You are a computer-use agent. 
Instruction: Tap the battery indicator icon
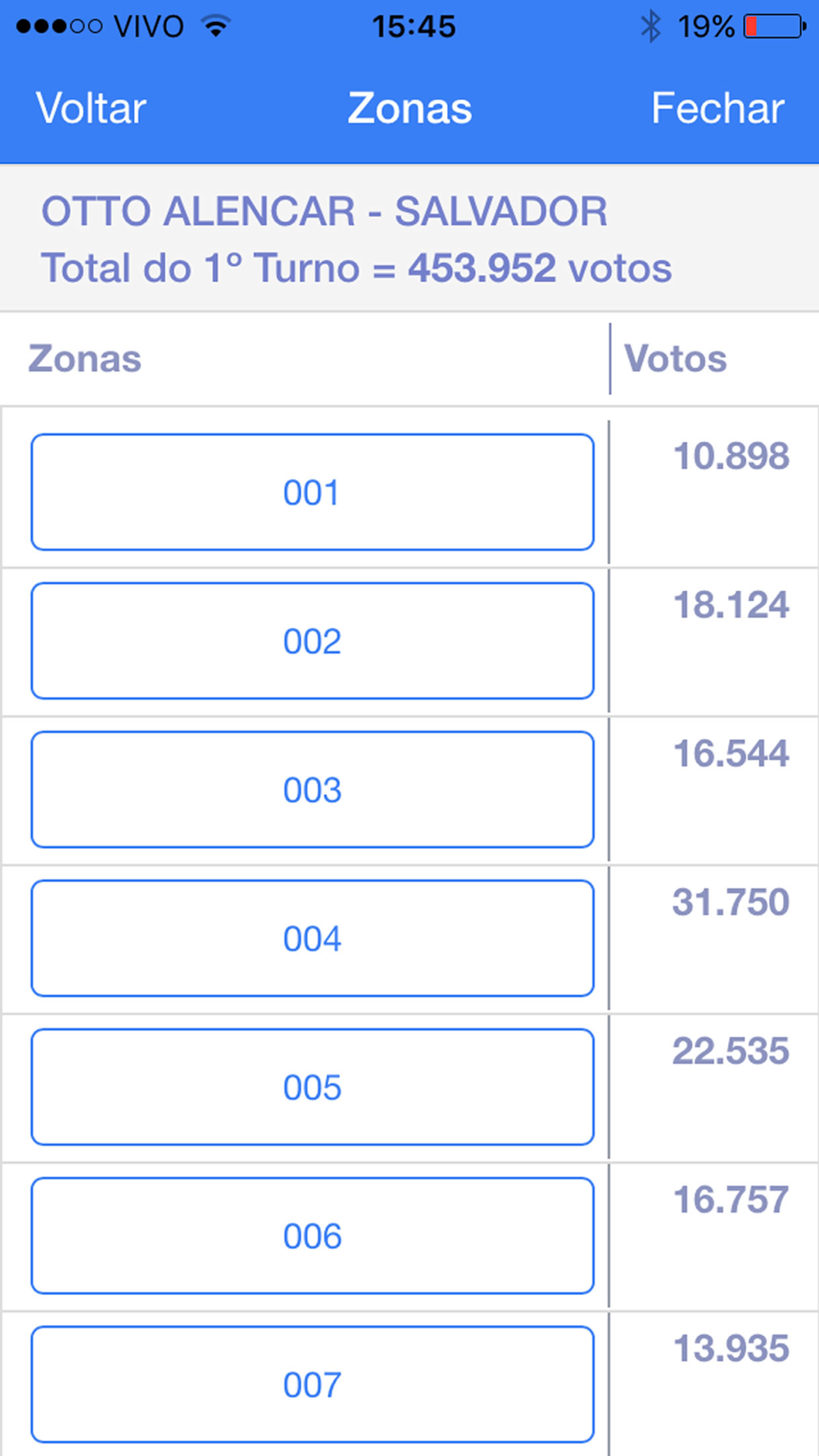[x=775, y=27]
